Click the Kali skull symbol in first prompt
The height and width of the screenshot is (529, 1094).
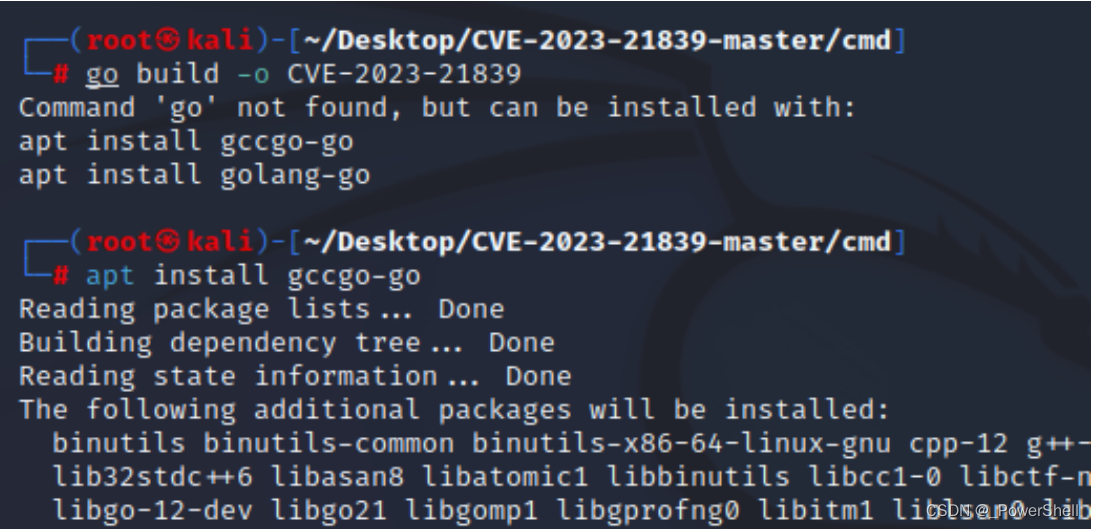168,40
